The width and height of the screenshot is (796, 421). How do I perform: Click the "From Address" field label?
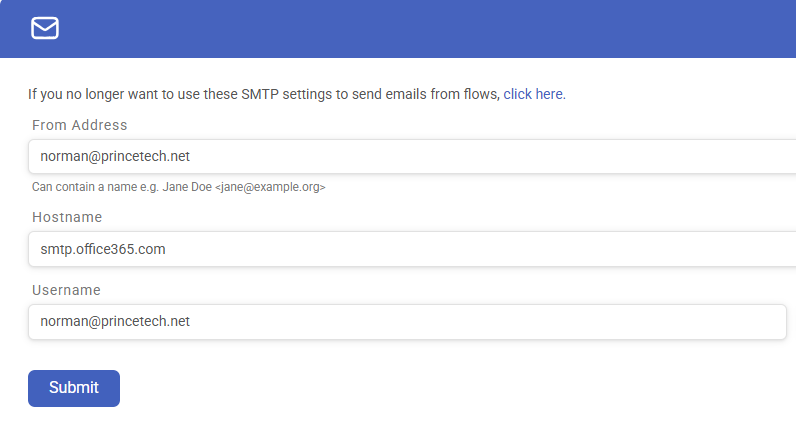click(x=80, y=125)
